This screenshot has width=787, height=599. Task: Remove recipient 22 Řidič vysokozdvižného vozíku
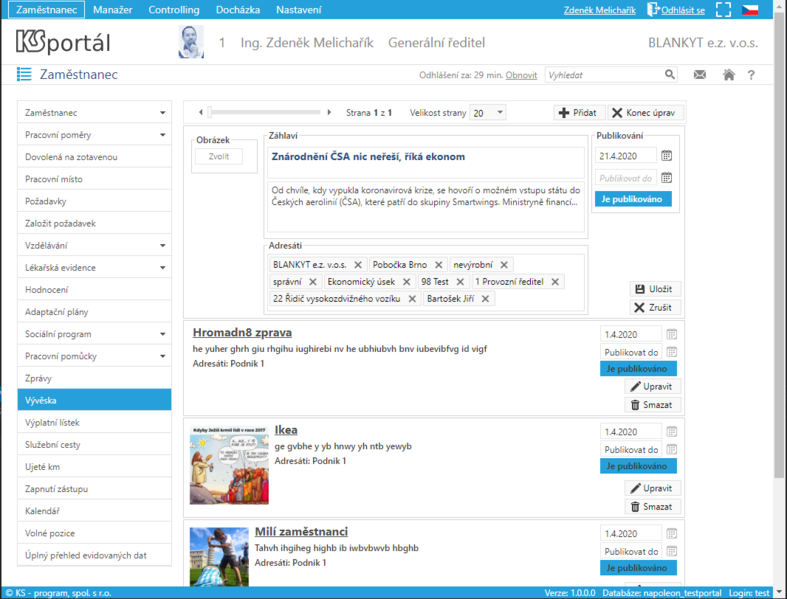(x=412, y=299)
